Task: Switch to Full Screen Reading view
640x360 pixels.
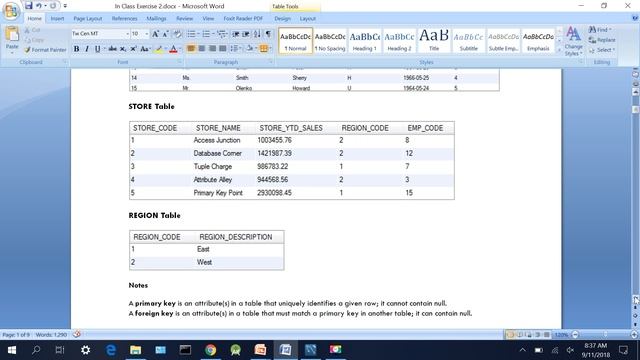Action: pos(520,335)
